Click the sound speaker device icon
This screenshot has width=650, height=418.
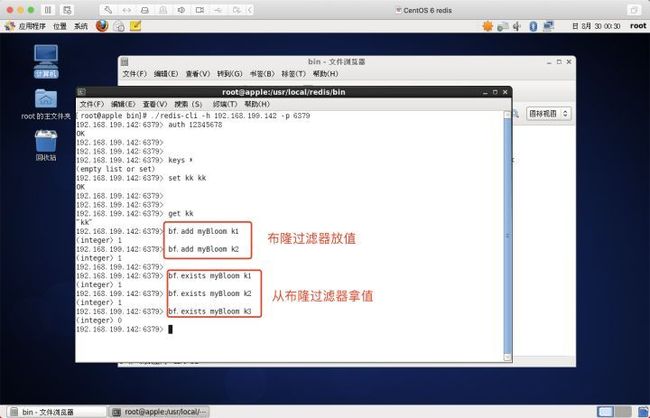click(x=181, y=10)
